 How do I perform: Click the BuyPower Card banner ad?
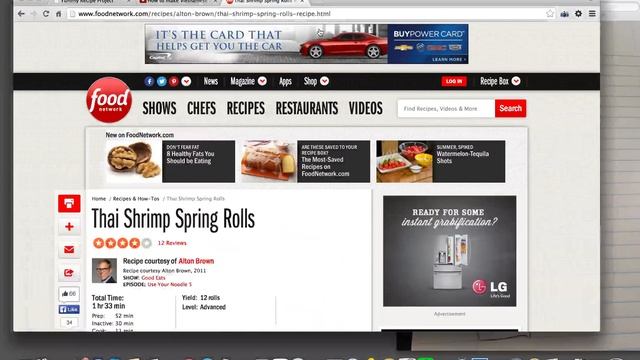pos(307,44)
